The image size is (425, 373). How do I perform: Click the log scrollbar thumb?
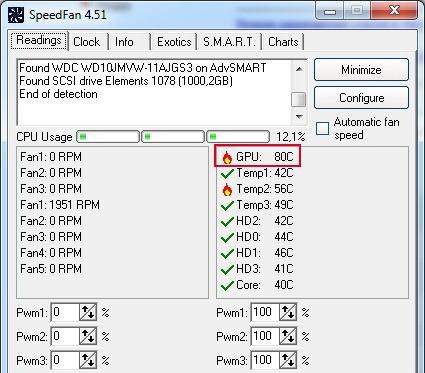pos(299,99)
